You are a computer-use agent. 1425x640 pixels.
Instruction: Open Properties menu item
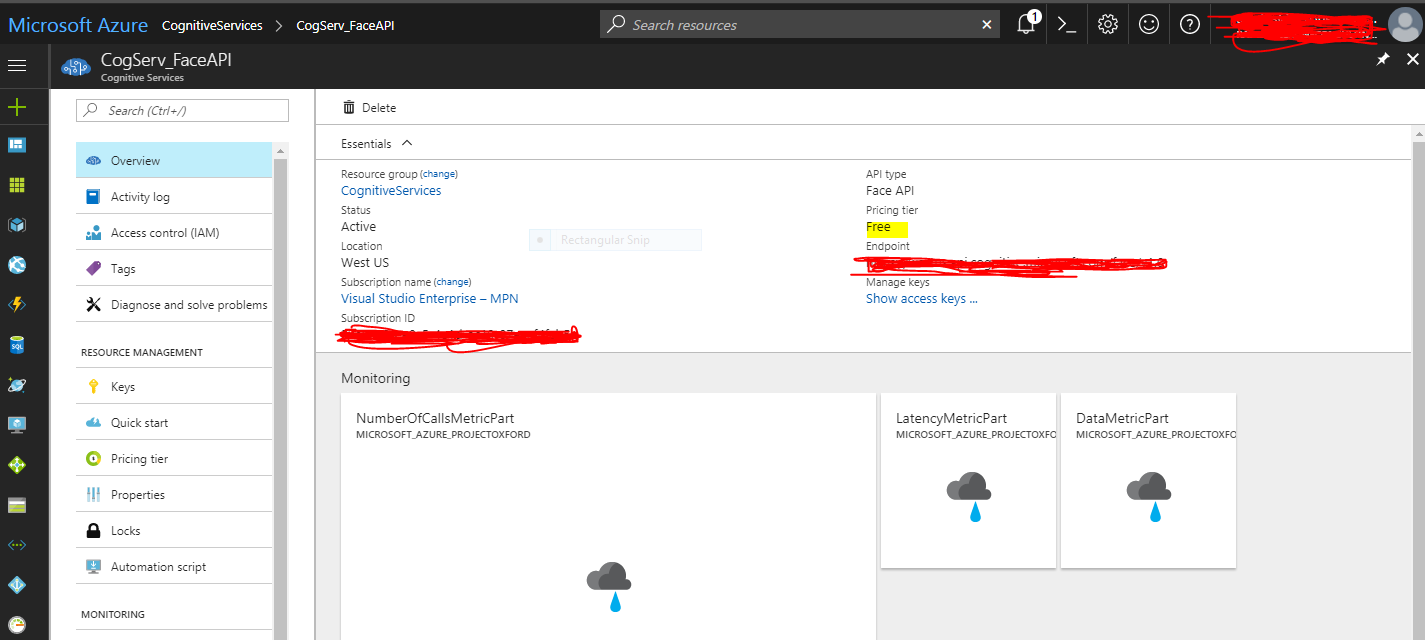pyautogui.click(x=174, y=494)
